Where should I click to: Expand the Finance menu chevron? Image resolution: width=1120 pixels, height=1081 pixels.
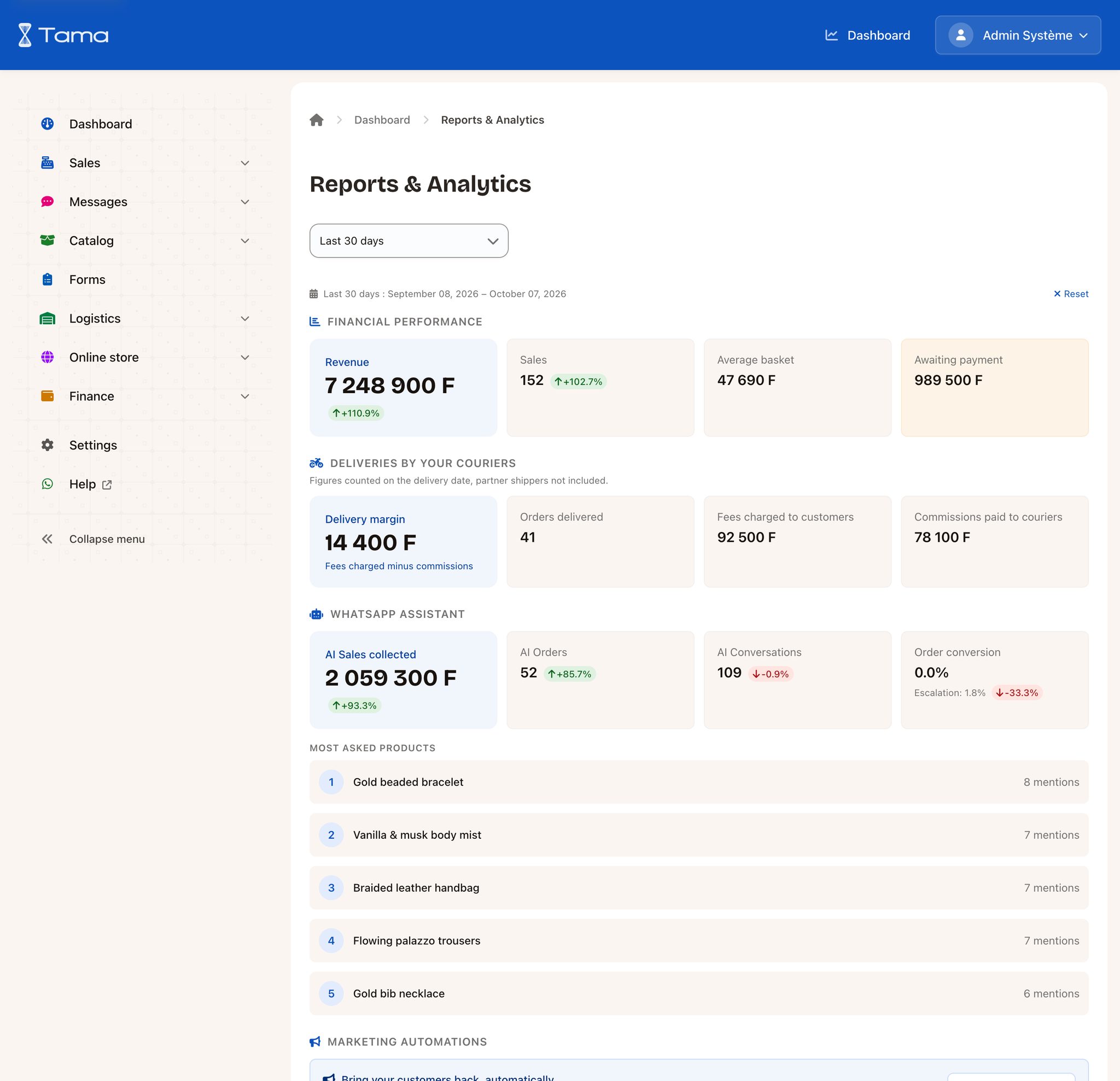(245, 395)
